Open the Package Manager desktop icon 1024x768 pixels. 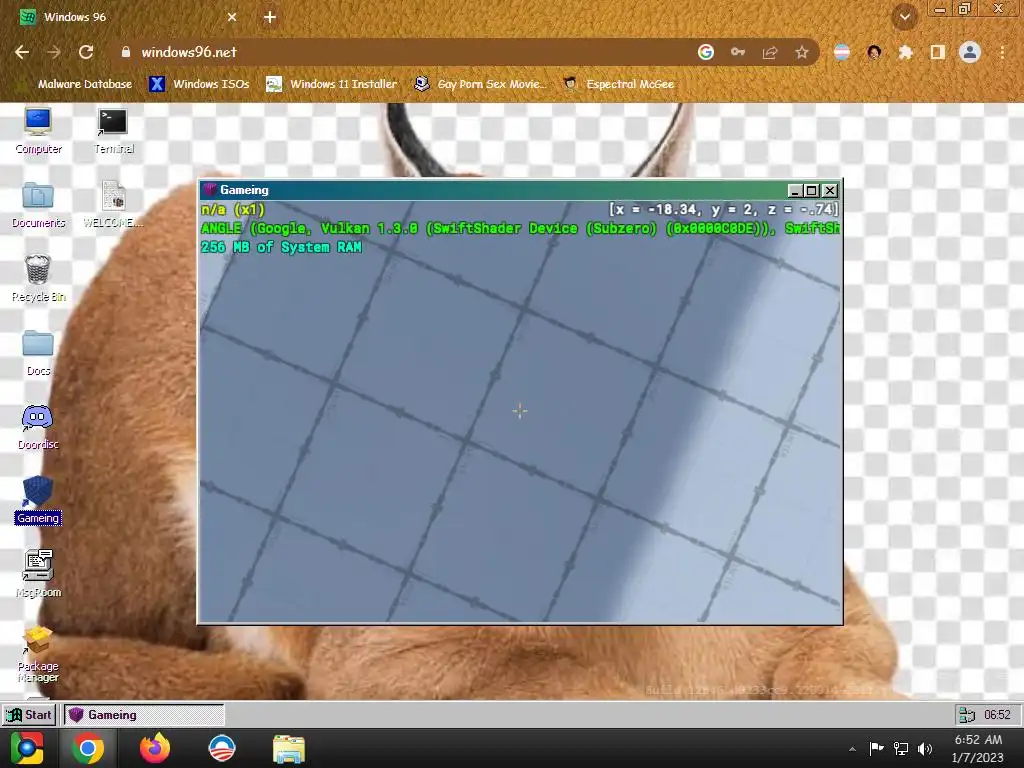(x=38, y=654)
